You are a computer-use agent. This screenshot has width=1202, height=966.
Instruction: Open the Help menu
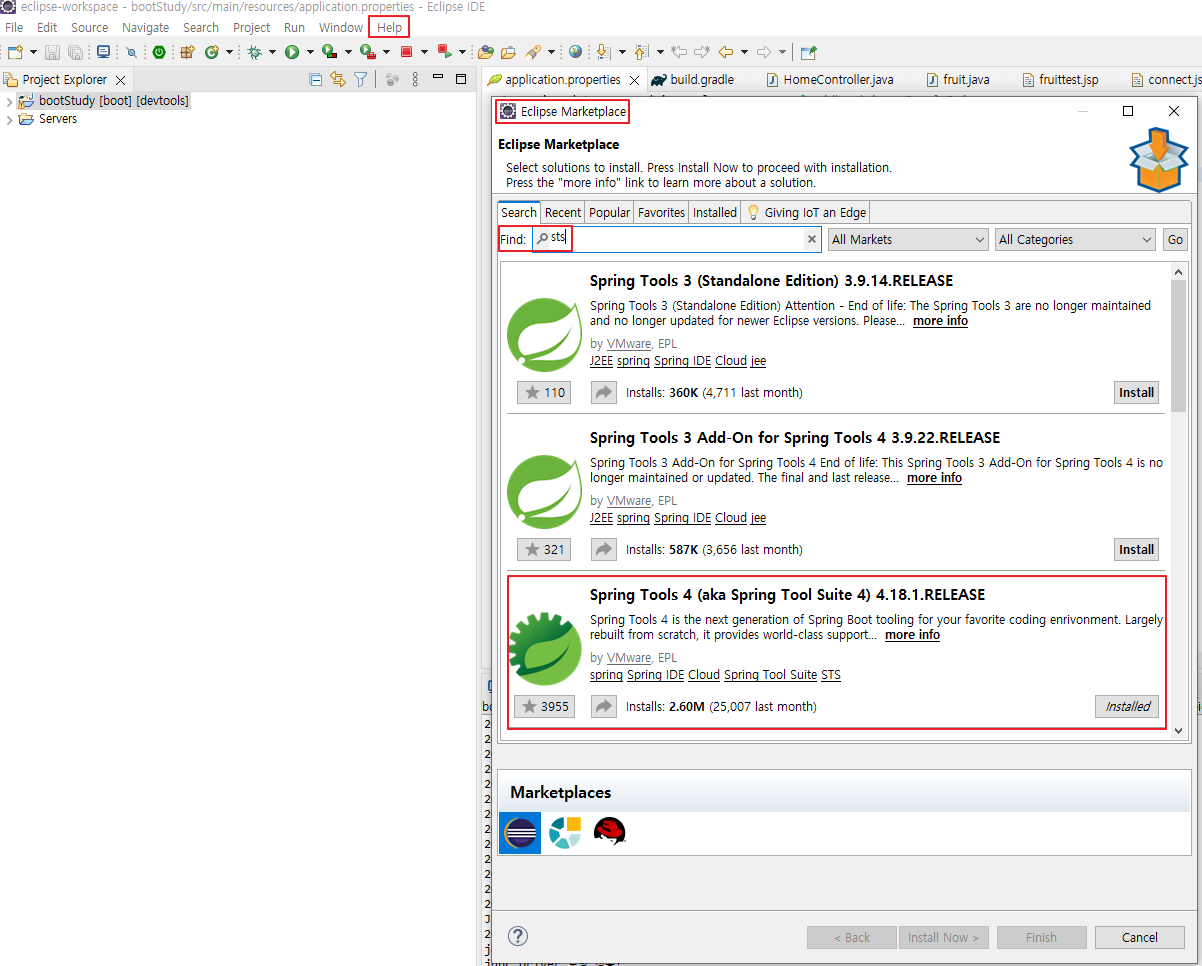(x=389, y=27)
